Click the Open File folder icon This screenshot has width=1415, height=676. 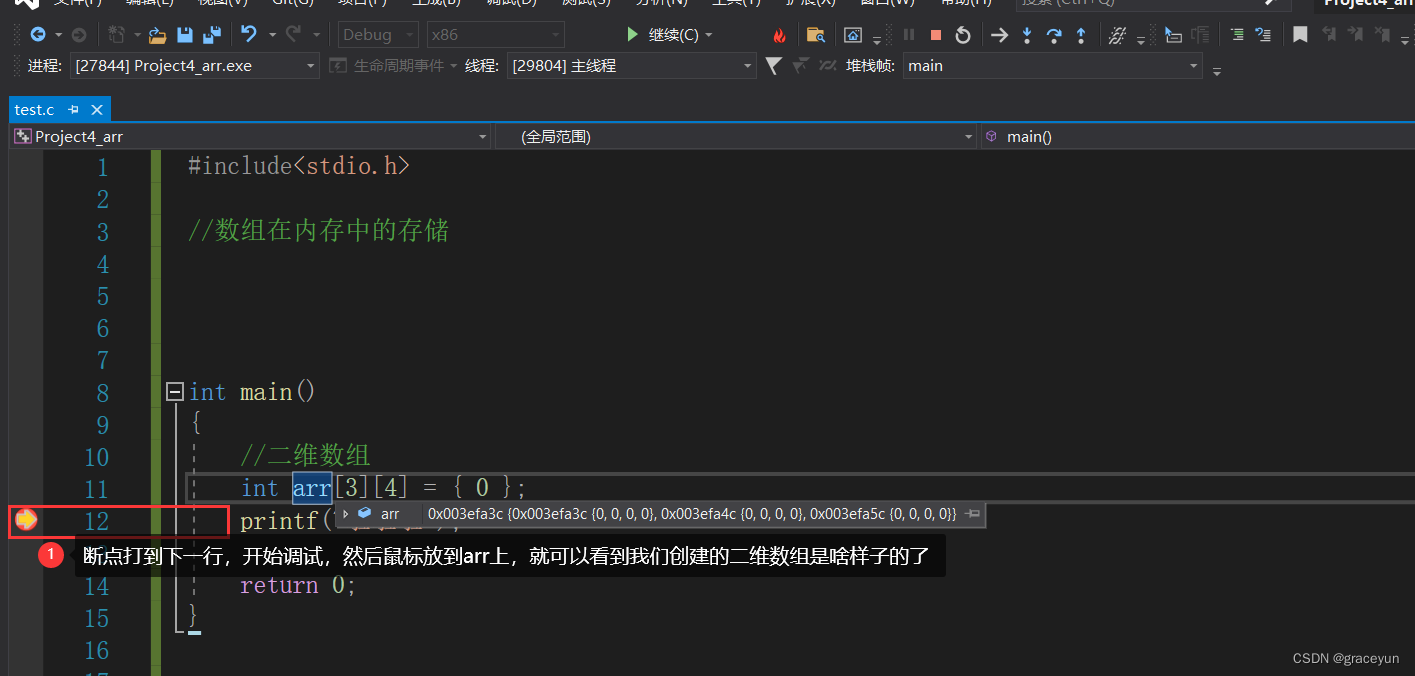click(x=157, y=35)
